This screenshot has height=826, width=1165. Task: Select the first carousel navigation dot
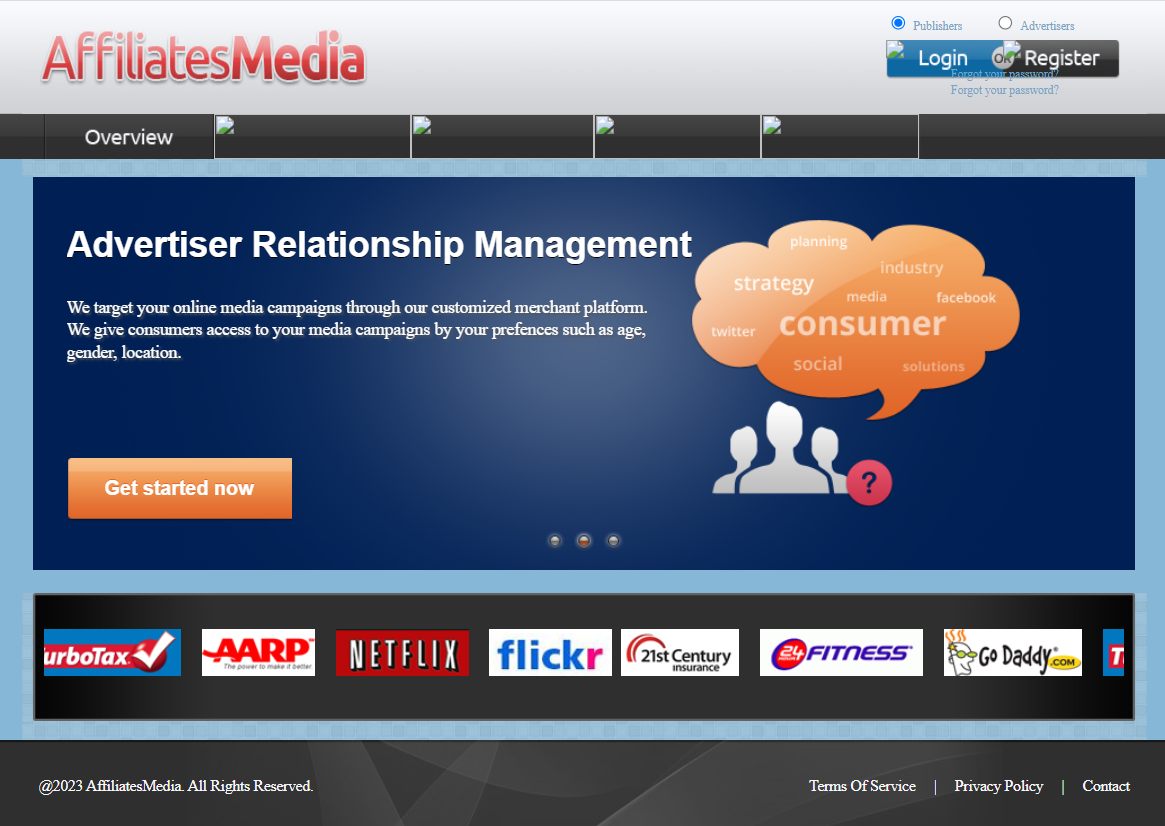pos(555,540)
